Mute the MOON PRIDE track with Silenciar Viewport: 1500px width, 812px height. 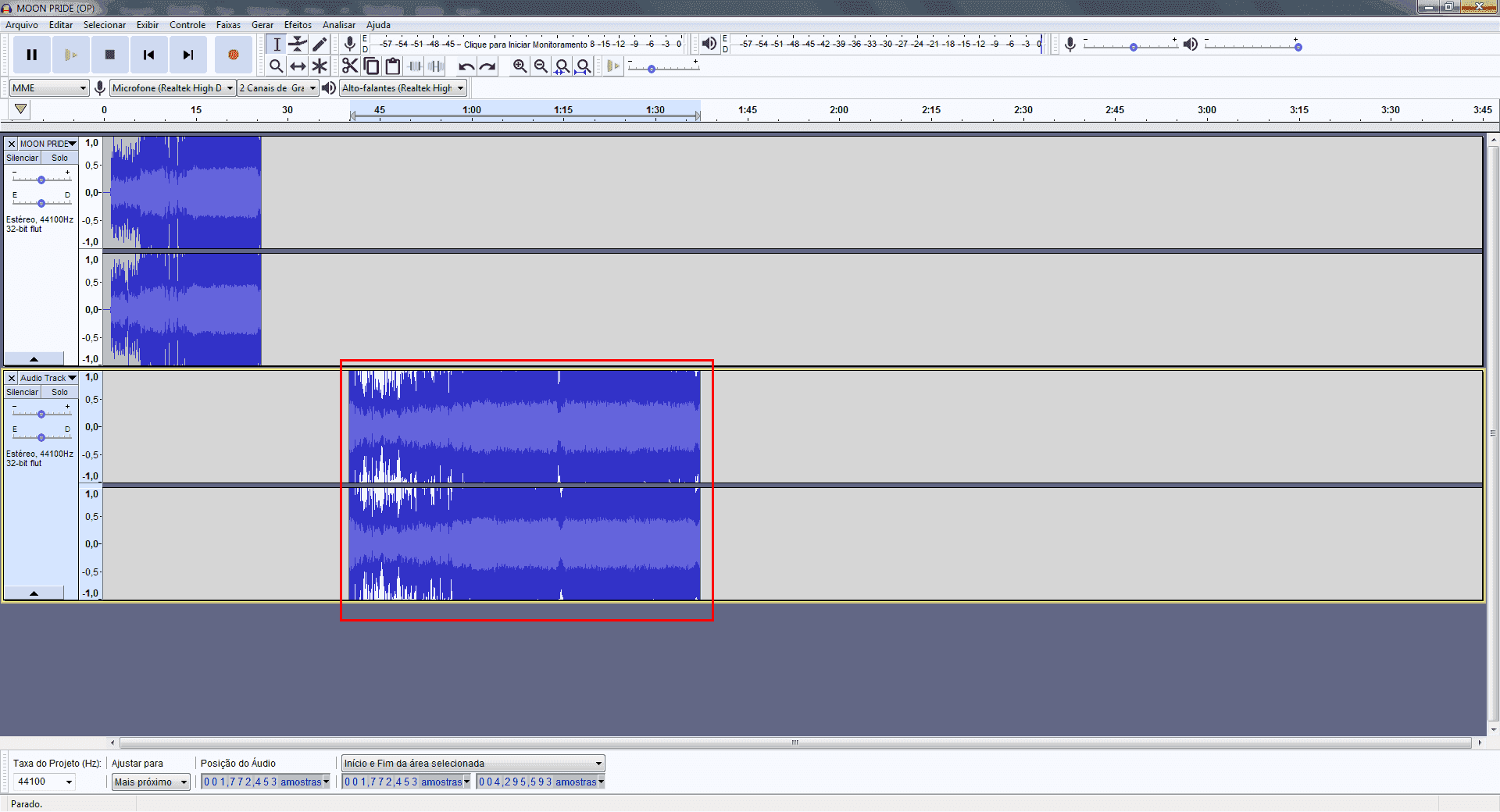pyautogui.click(x=23, y=158)
